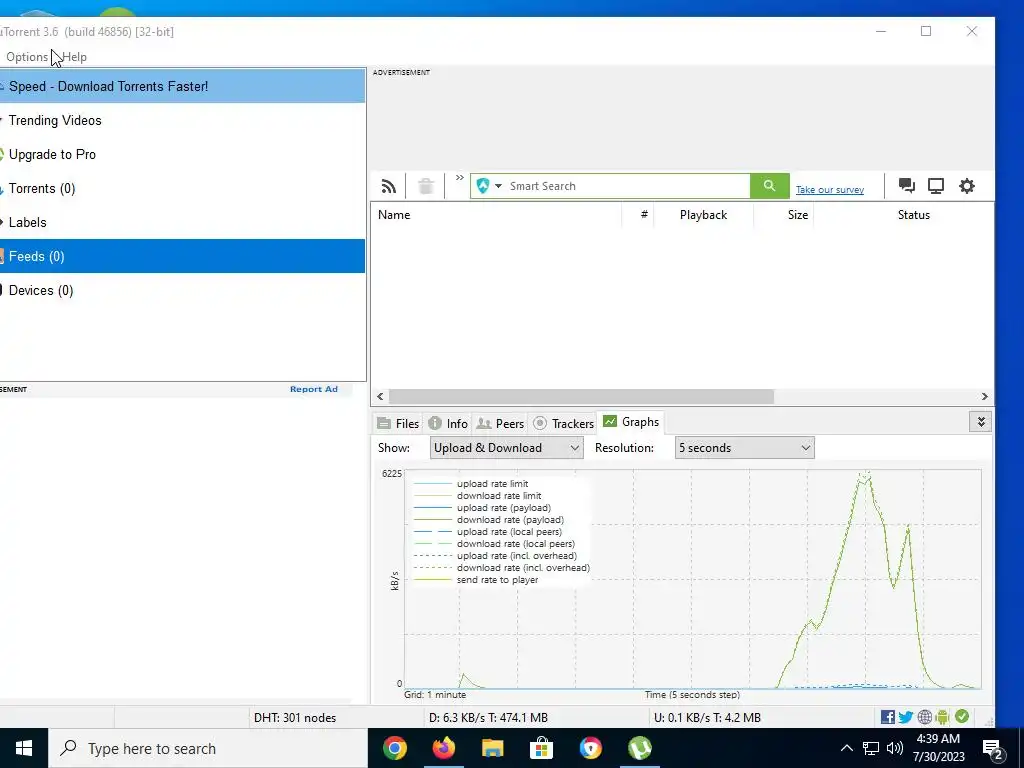
Task: Switch to the Files tab
Action: click(x=398, y=423)
